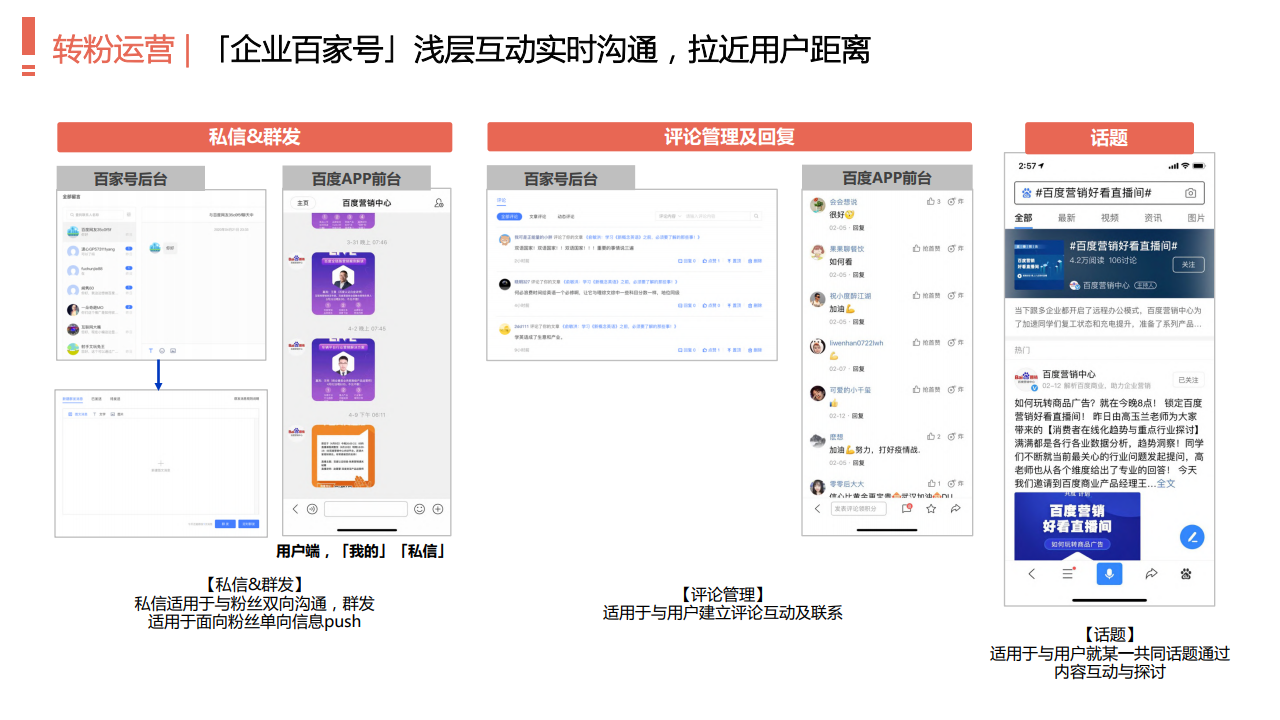Tap the profile icon in 百度营销中心 chat header
Viewport: 1280px width, 720px height.
click(438, 203)
